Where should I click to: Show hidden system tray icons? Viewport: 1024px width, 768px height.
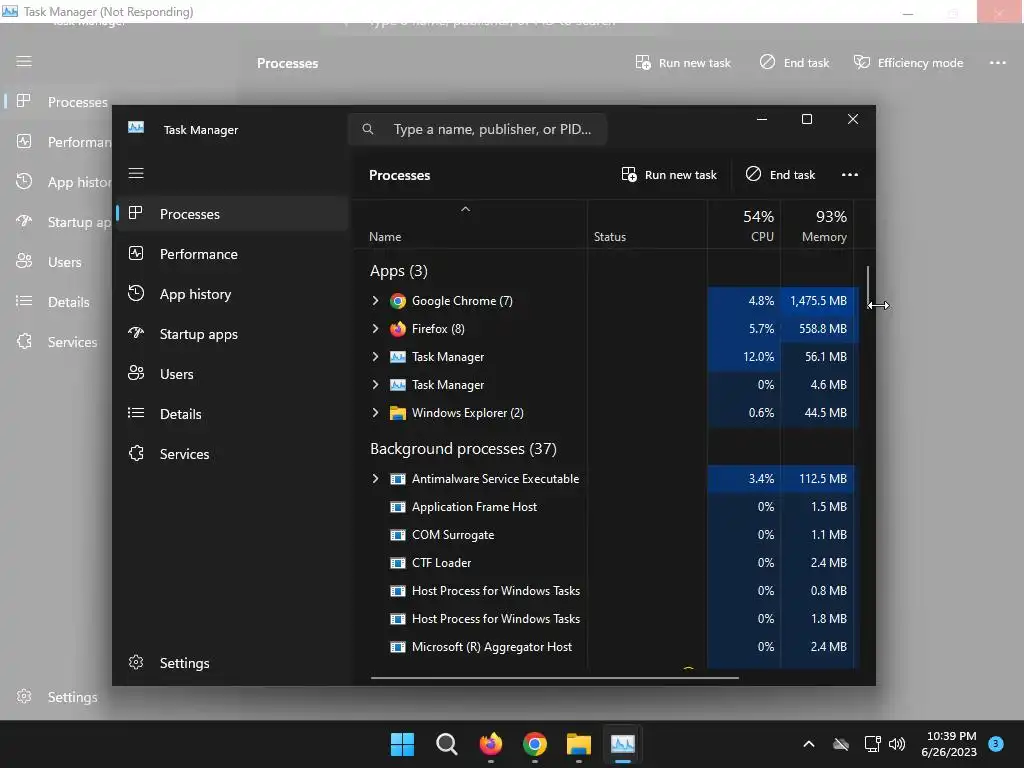coord(808,744)
